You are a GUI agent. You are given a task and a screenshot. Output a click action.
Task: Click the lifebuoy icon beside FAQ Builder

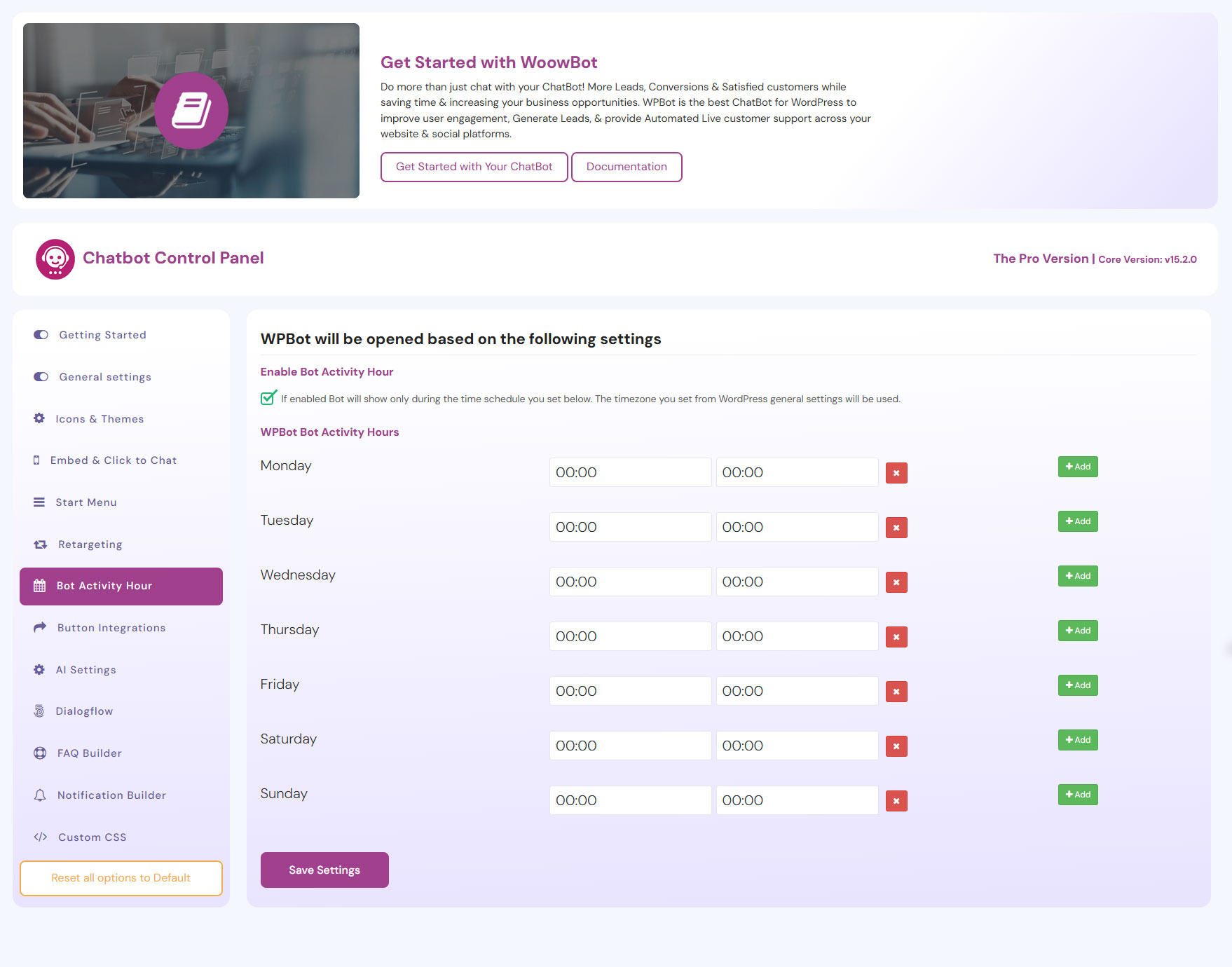(40, 753)
